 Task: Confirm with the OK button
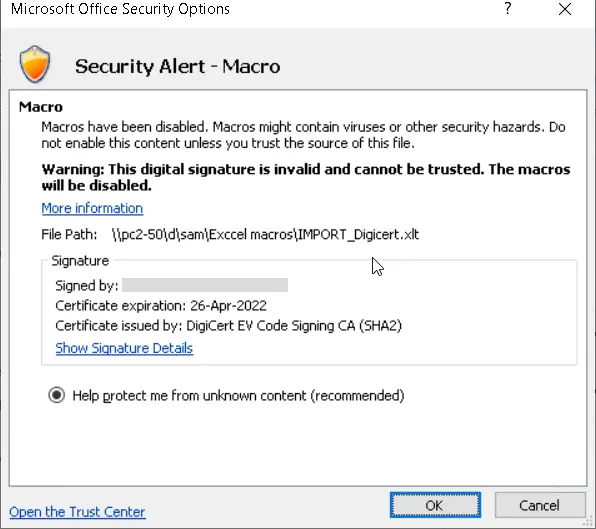435,505
